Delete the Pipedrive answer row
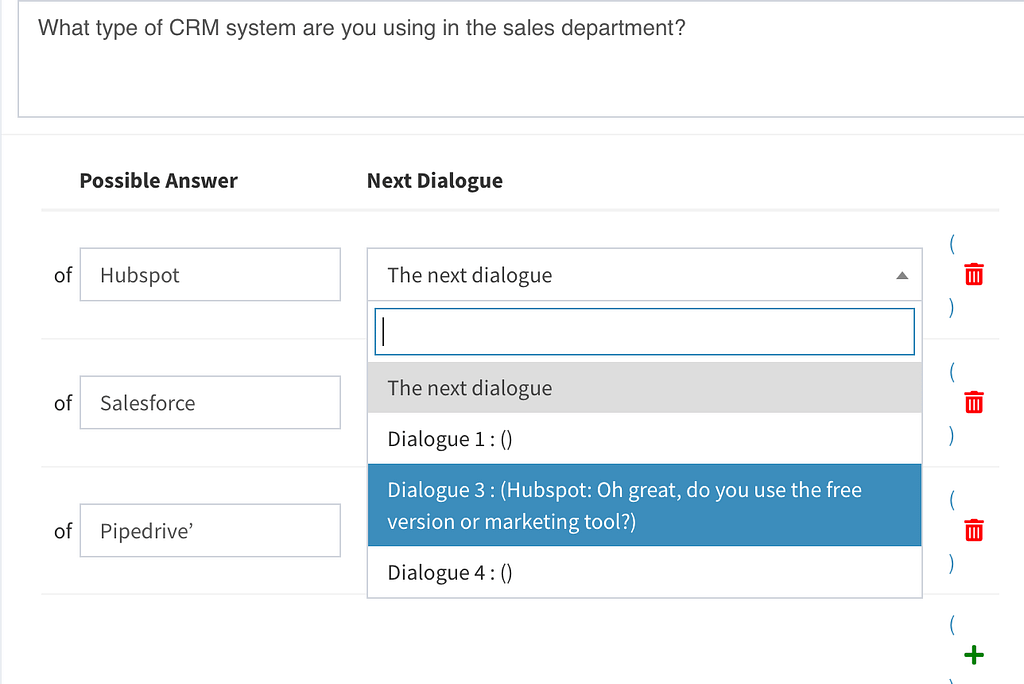The image size is (1024, 684). tap(974, 530)
